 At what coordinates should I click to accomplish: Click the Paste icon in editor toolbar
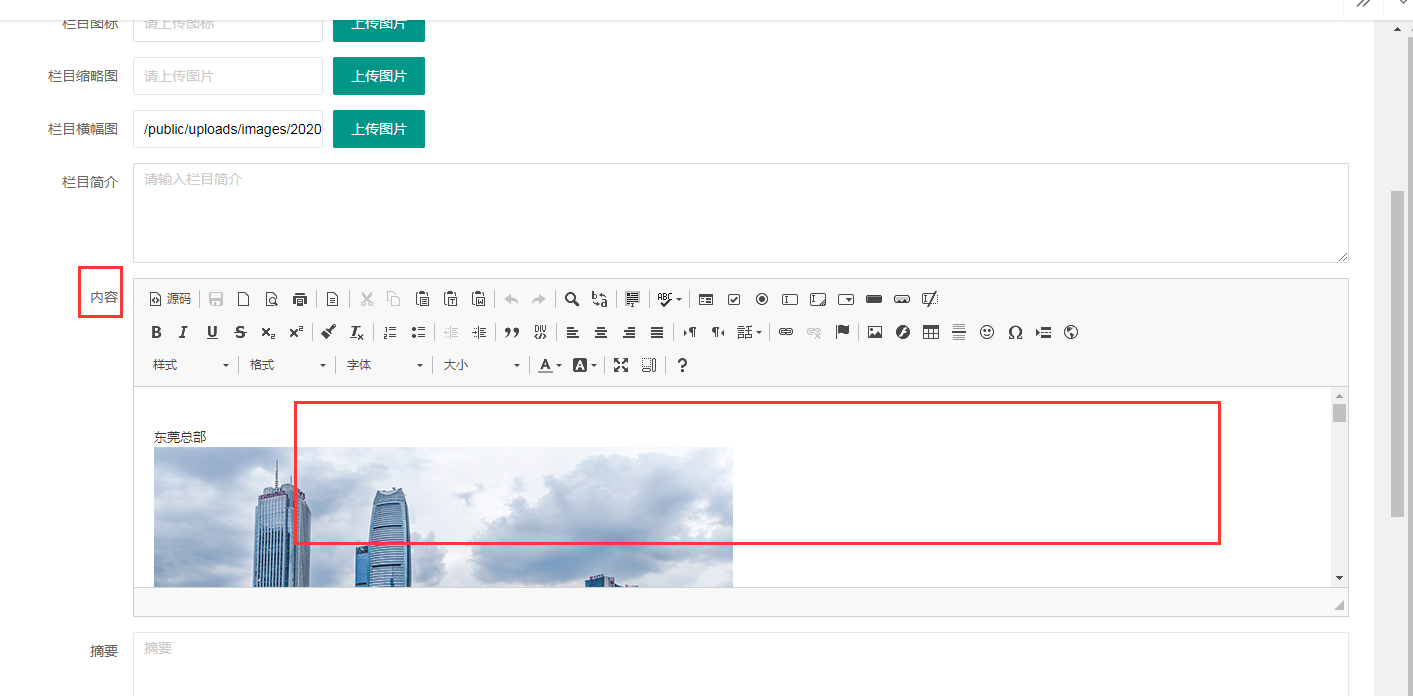coord(422,299)
